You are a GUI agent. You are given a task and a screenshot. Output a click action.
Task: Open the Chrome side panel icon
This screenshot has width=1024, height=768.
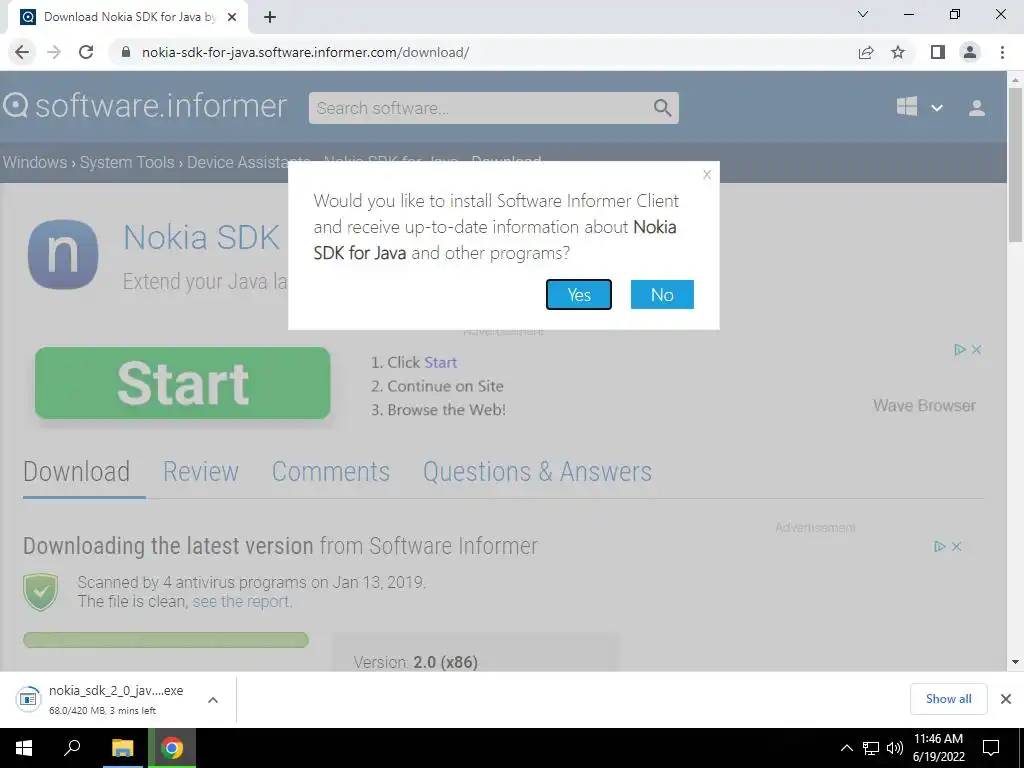[938, 52]
